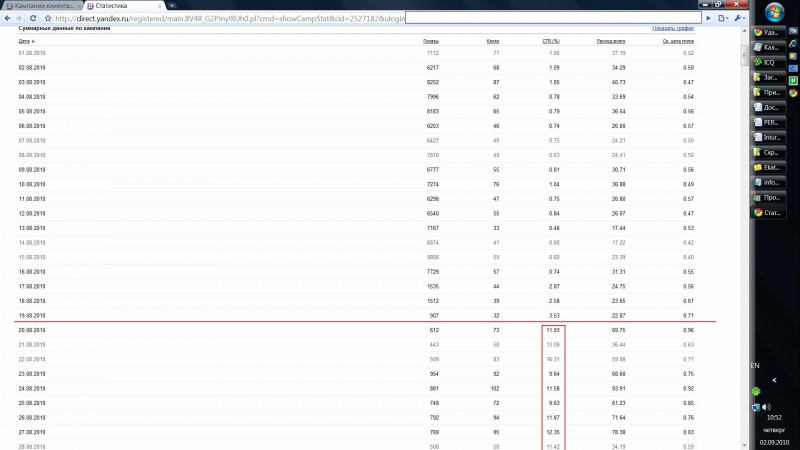The width and height of the screenshot is (800, 450).
Task: Select the 27.08.2010 date cell
Action: point(32,433)
